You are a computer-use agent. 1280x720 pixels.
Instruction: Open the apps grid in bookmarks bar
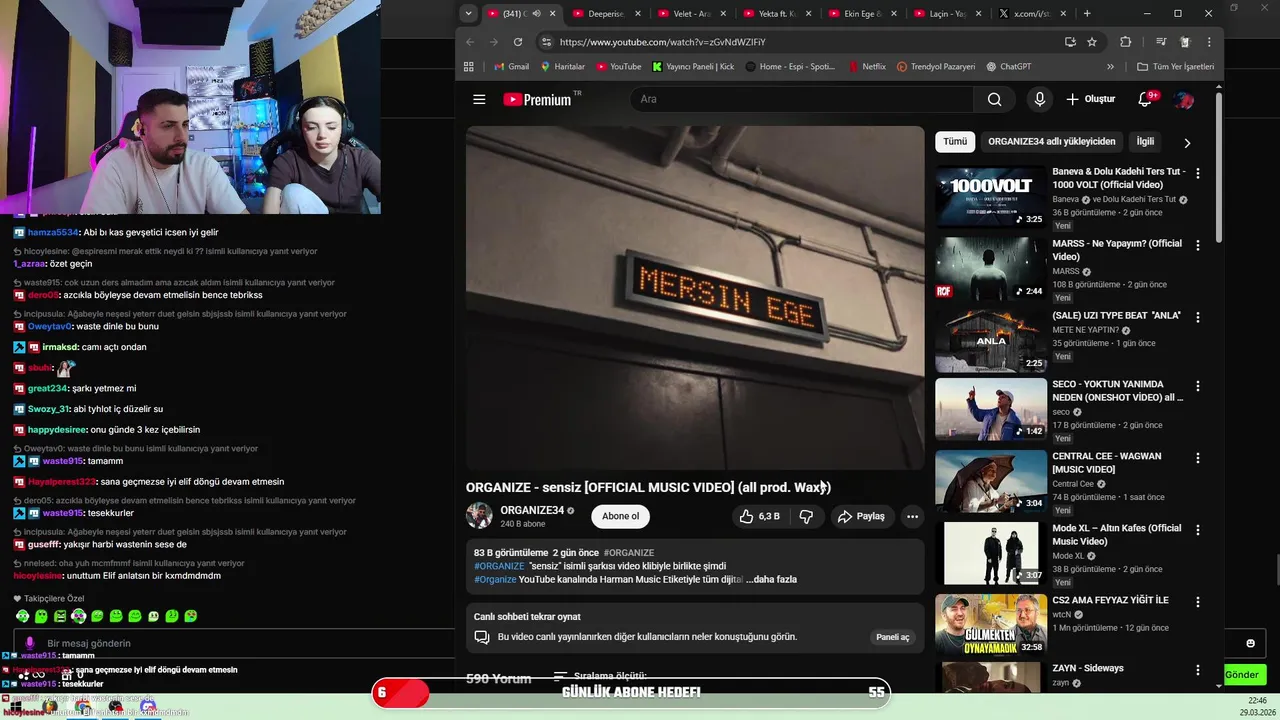pos(469,67)
